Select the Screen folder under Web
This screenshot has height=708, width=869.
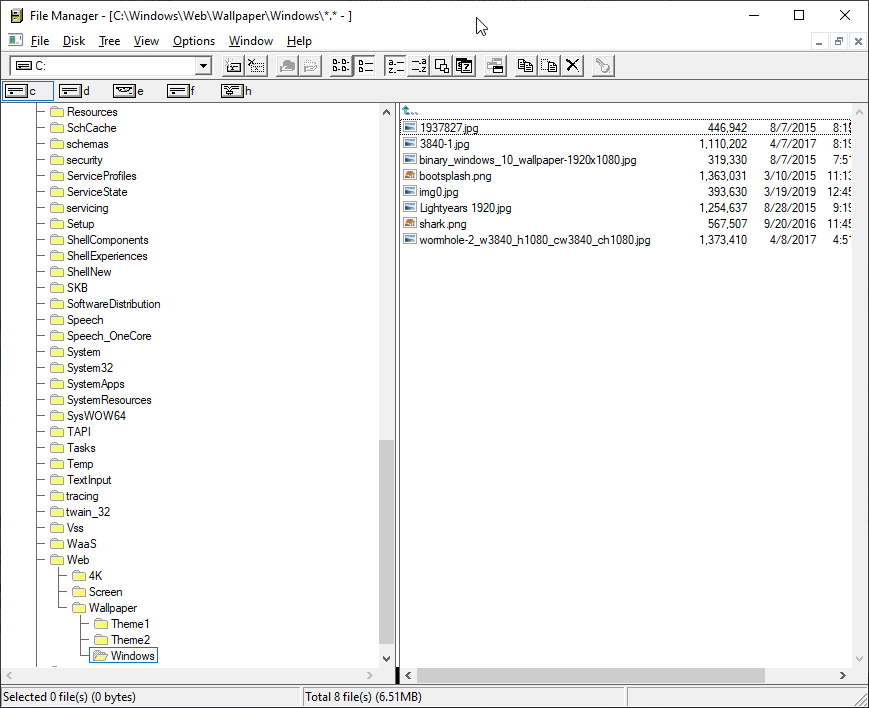pyautogui.click(x=105, y=592)
